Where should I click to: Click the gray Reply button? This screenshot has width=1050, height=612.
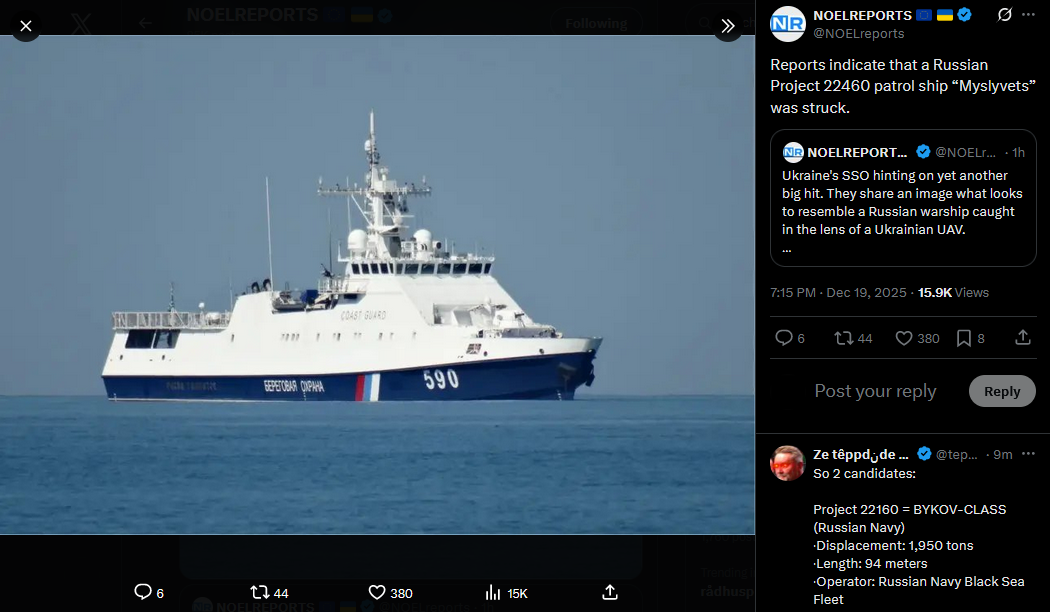pyautogui.click(x=1002, y=391)
